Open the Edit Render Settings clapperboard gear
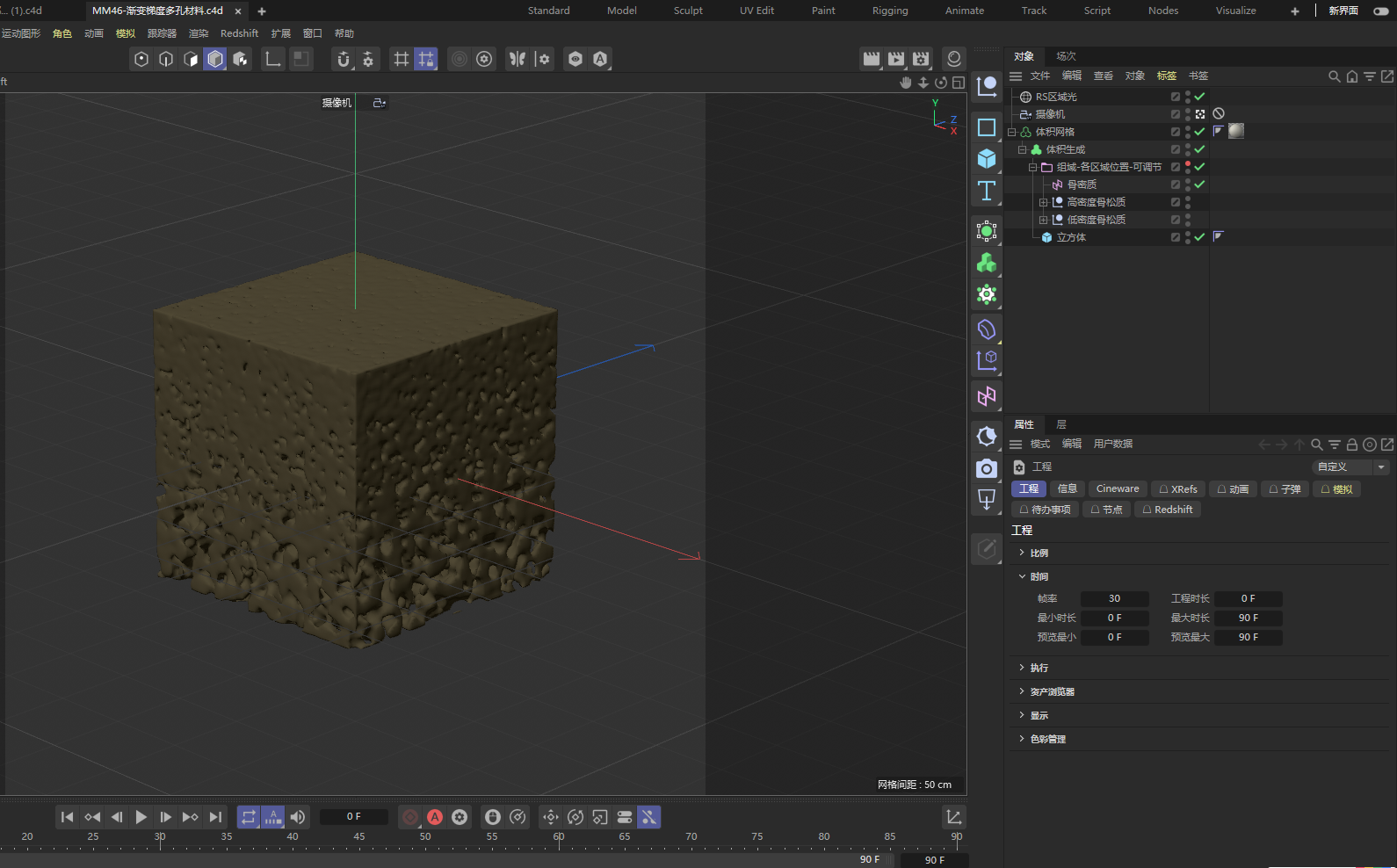Image resolution: width=1397 pixels, height=868 pixels. pyautogui.click(x=921, y=59)
